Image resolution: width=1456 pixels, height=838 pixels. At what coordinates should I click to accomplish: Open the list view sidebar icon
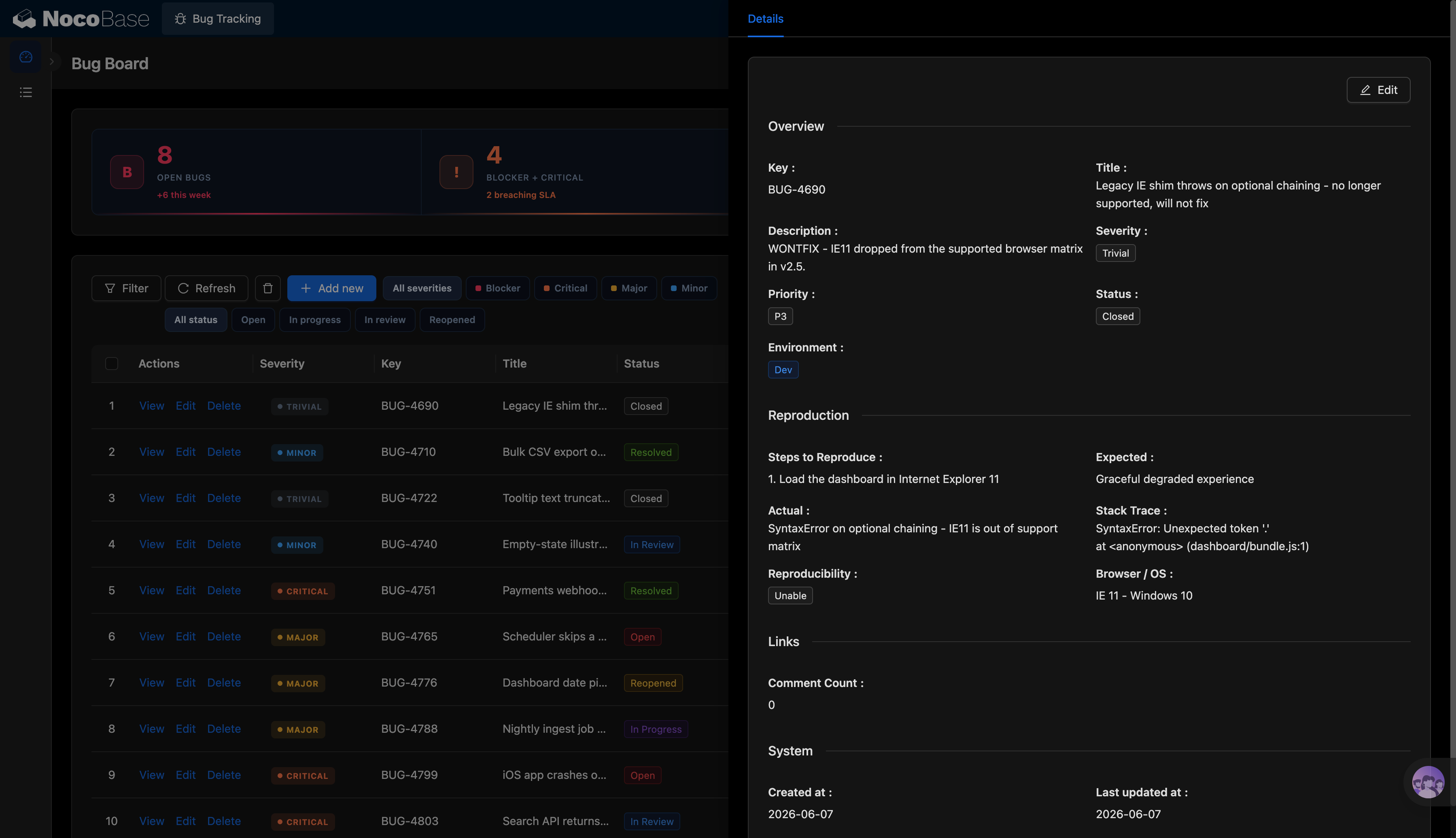[26, 92]
